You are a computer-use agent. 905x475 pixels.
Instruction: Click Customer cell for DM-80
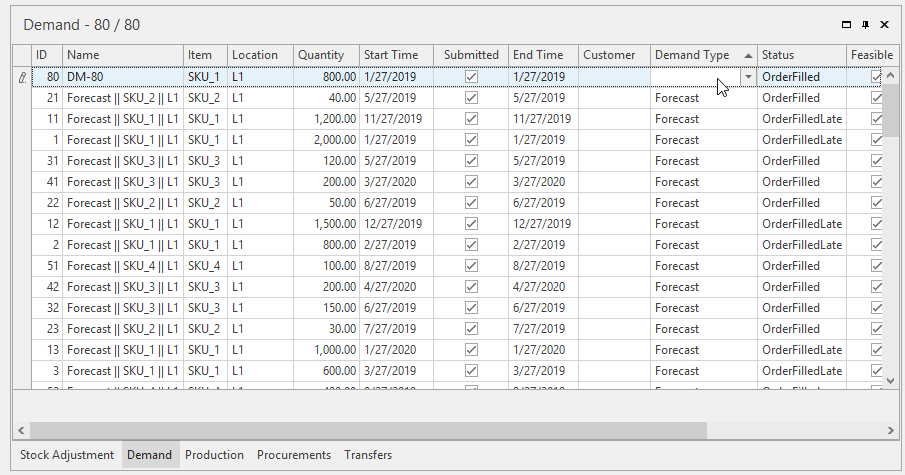tap(614, 77)
